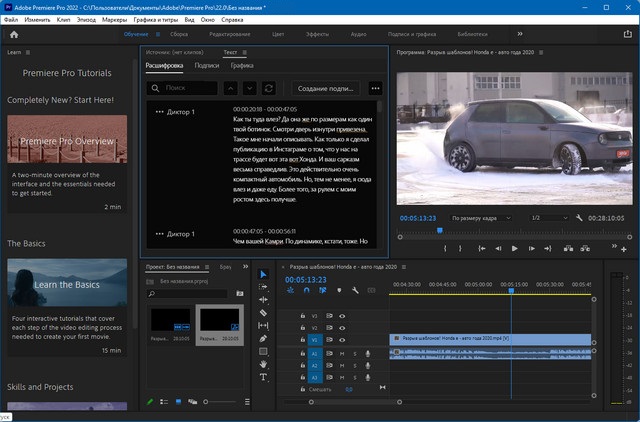Open the Эффекты workspace tab
The height and width of the screenshot is (422, 640).
pos(317,34)
